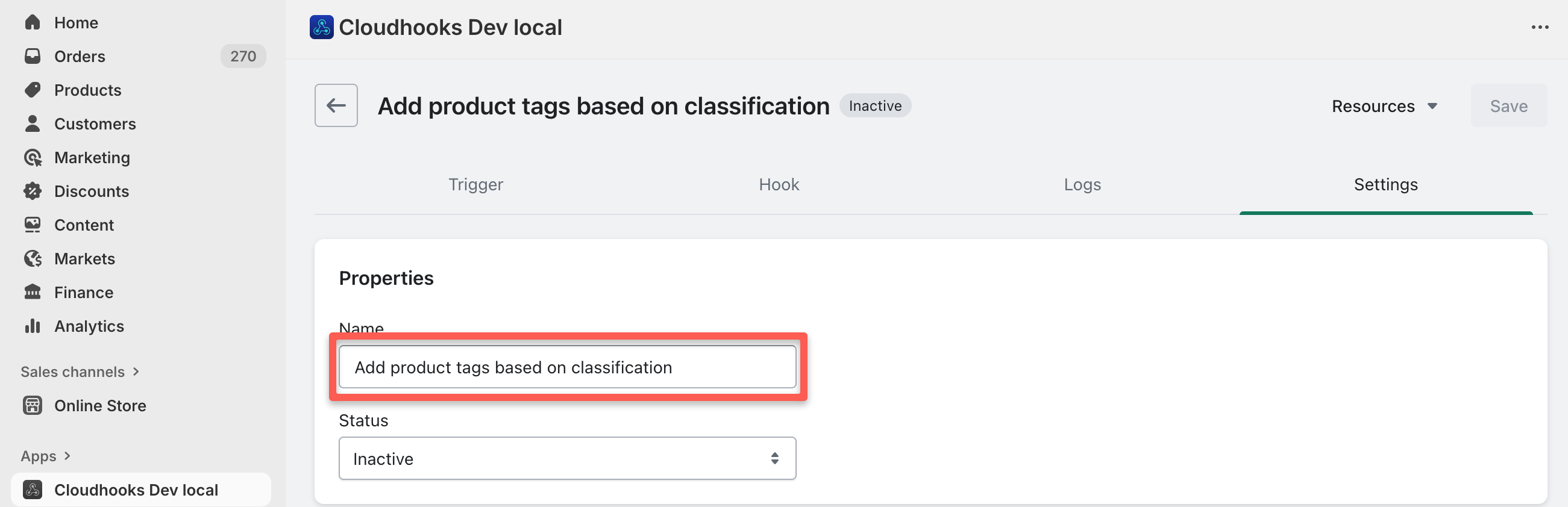Click the back arrow button

click(x=336, y=106)
